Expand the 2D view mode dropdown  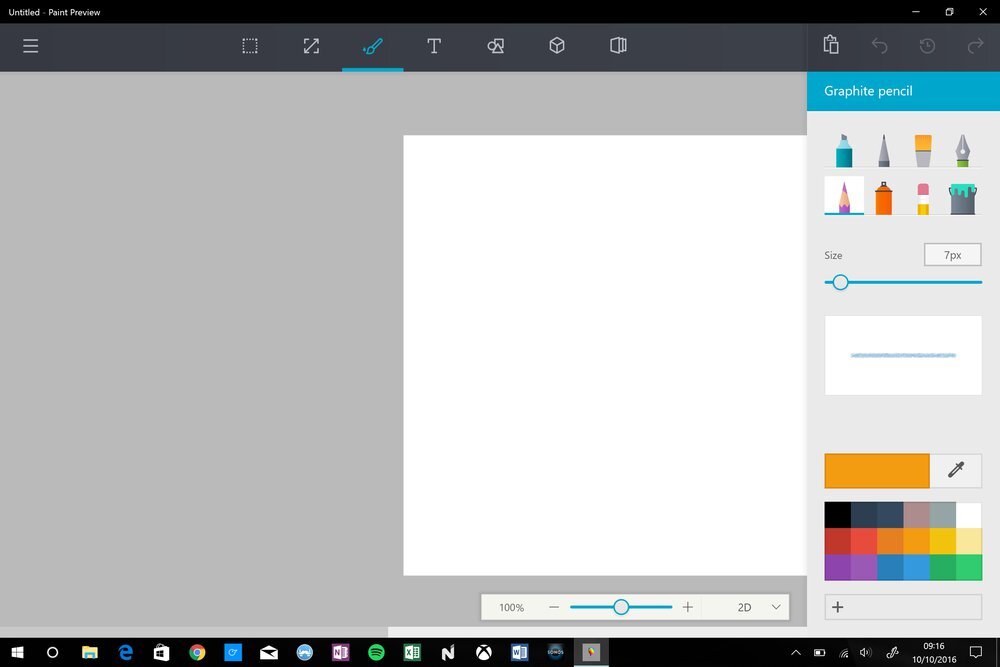pos(775,607)
